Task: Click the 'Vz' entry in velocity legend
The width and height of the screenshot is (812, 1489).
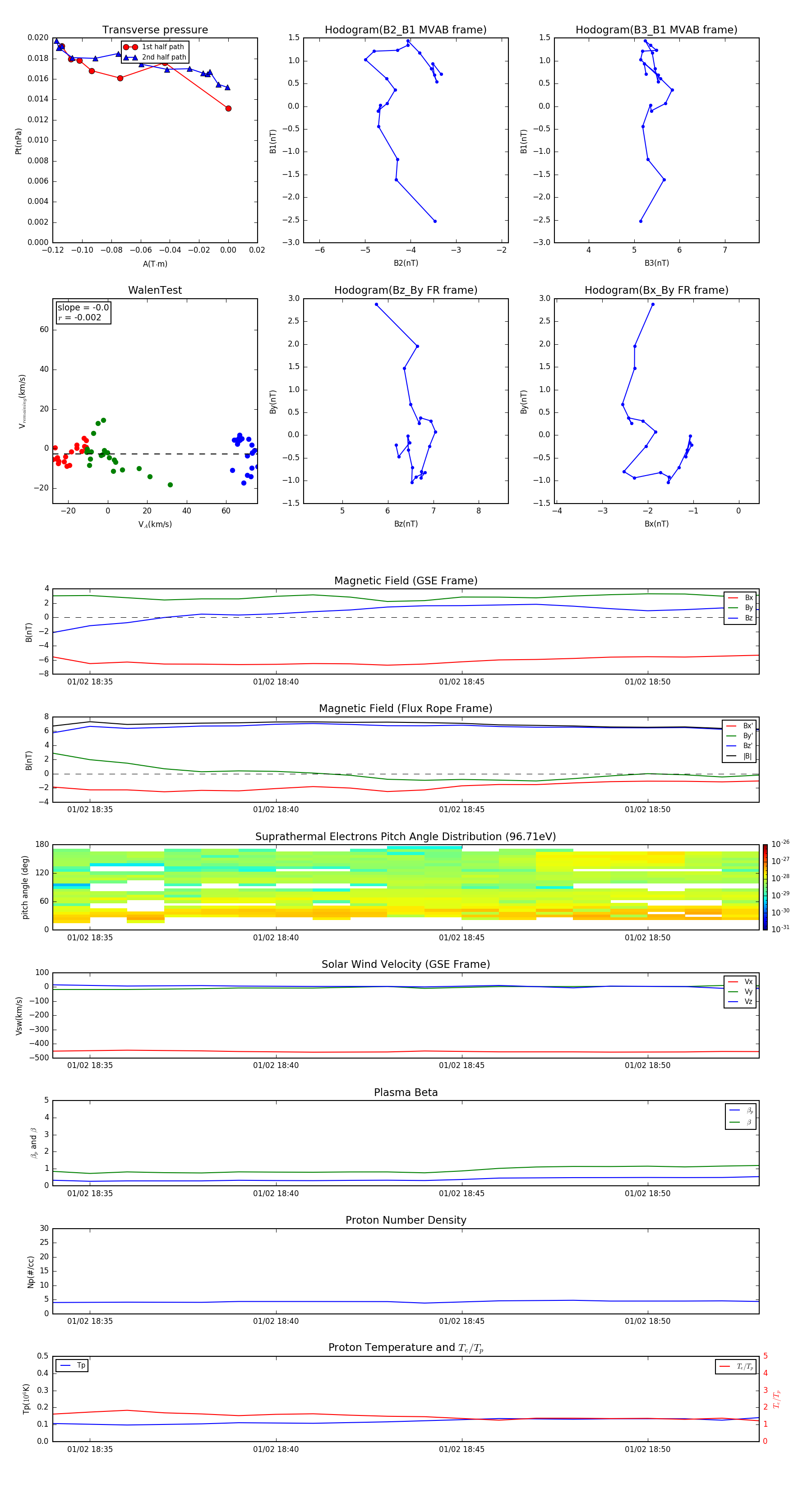Action: tap(740, 1002)
